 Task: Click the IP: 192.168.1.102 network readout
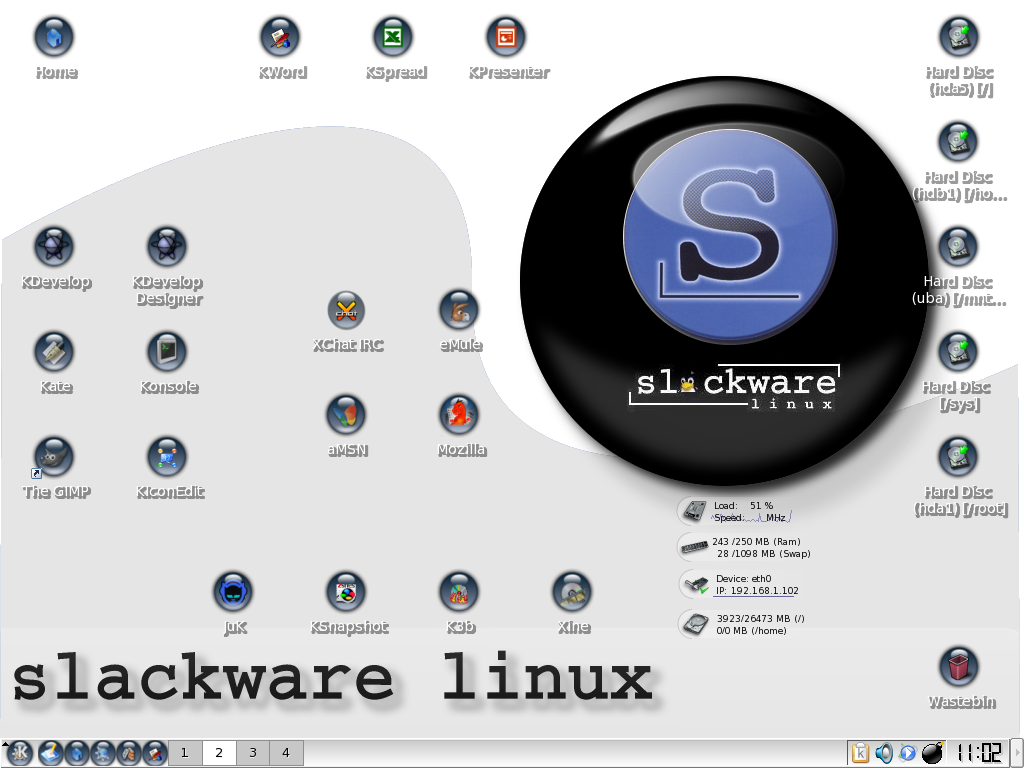point(757,590)
